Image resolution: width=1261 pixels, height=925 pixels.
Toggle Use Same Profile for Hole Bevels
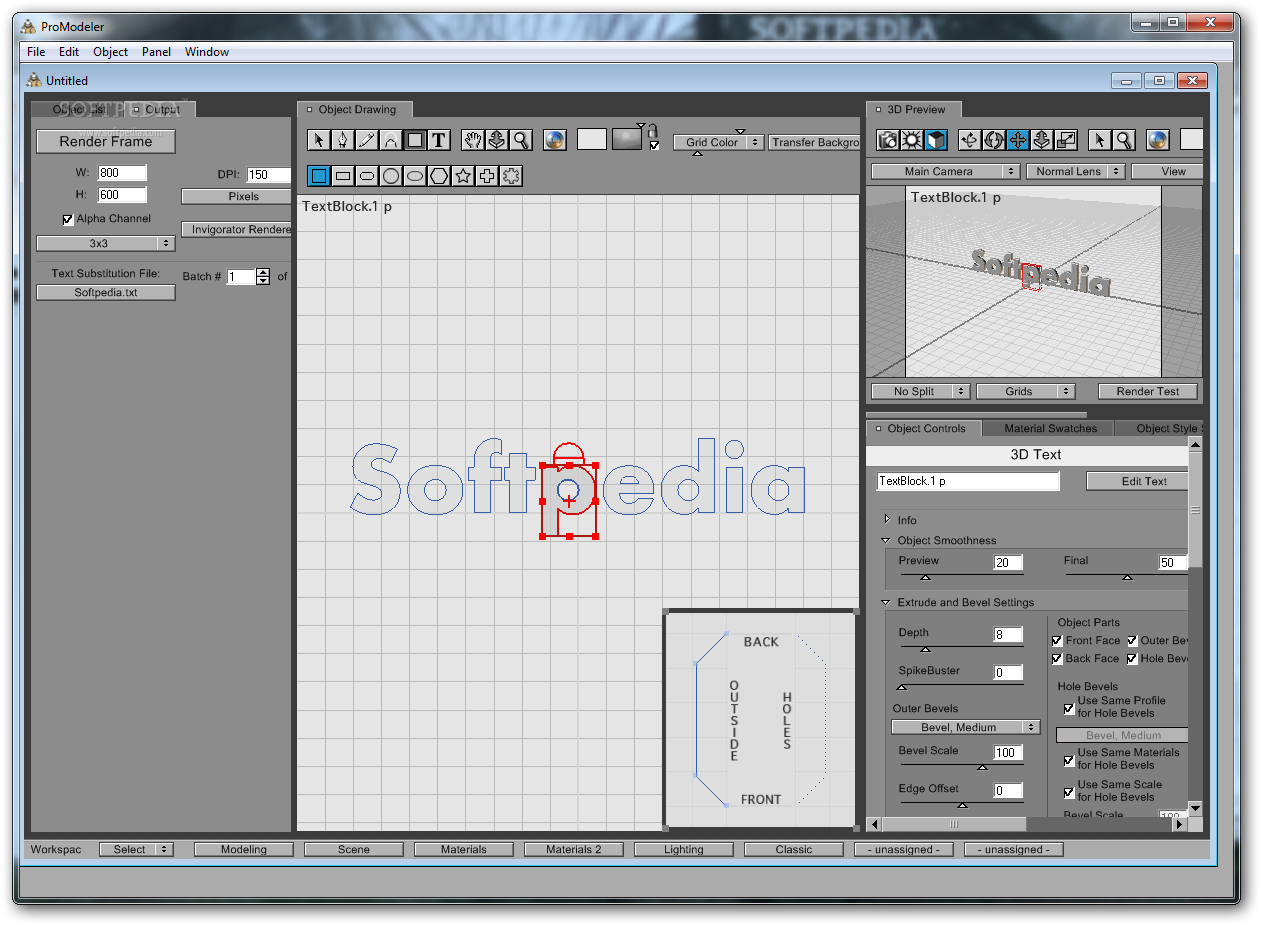1069,708
